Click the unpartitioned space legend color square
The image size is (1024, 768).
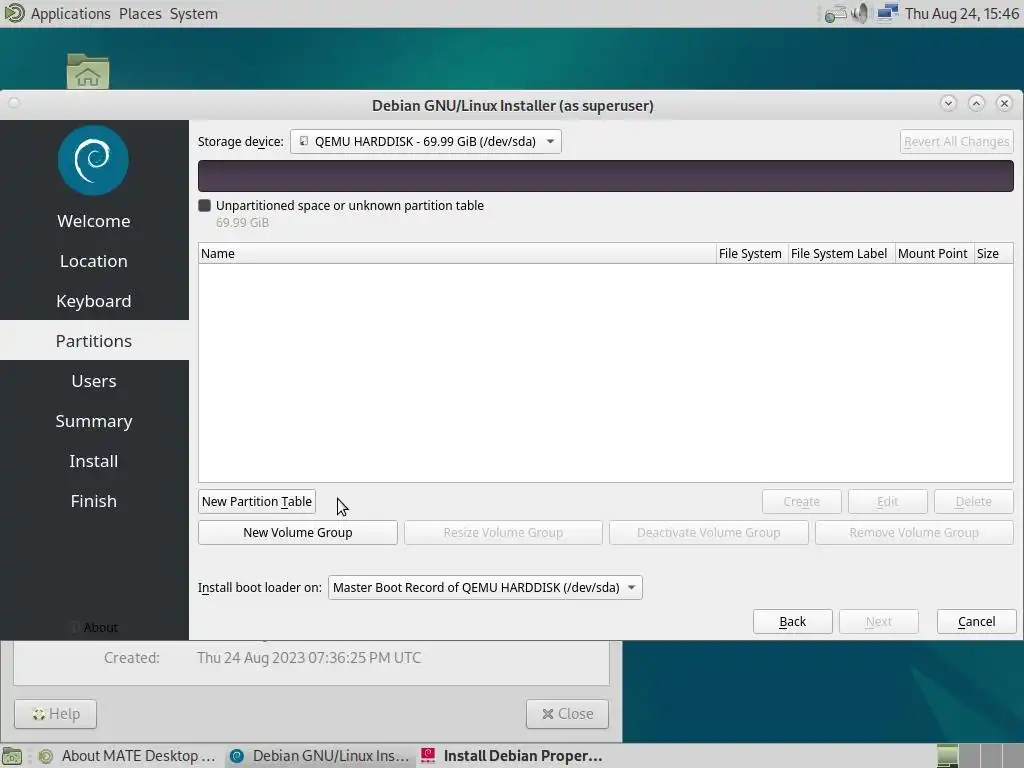(204, 206)
